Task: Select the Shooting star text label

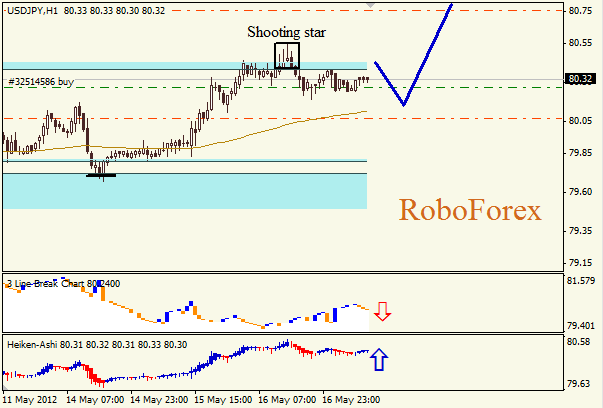Action: pos(286,32)
